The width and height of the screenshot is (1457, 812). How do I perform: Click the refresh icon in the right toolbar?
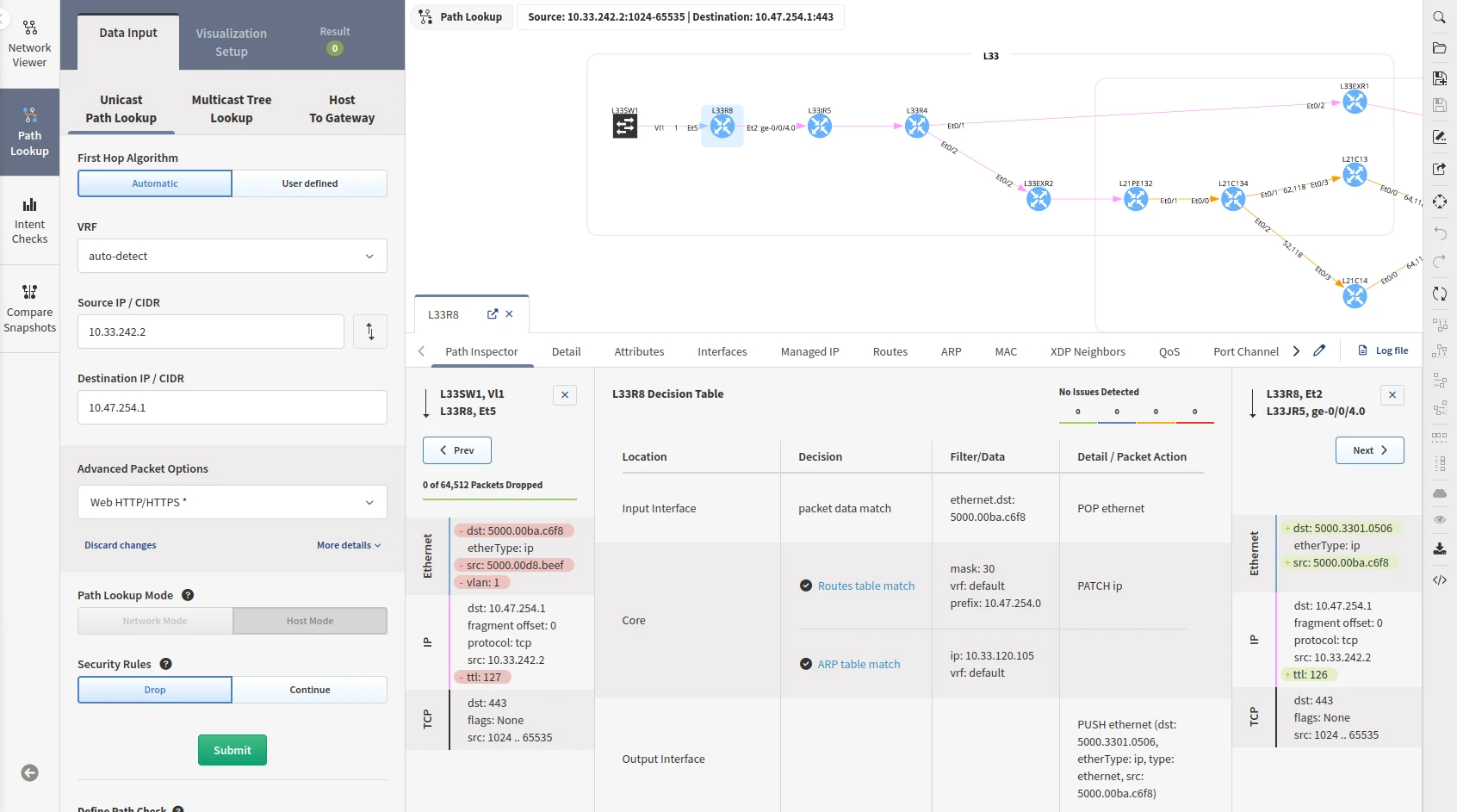(1439, 294)
